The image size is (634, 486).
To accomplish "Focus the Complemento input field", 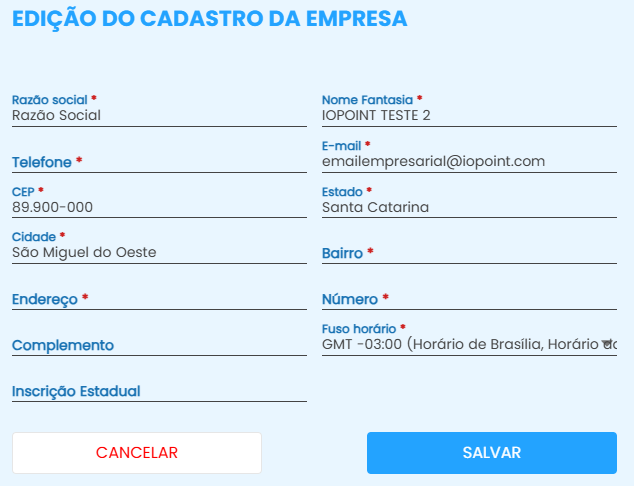I will pyautogui.click(x=159, y=345).
